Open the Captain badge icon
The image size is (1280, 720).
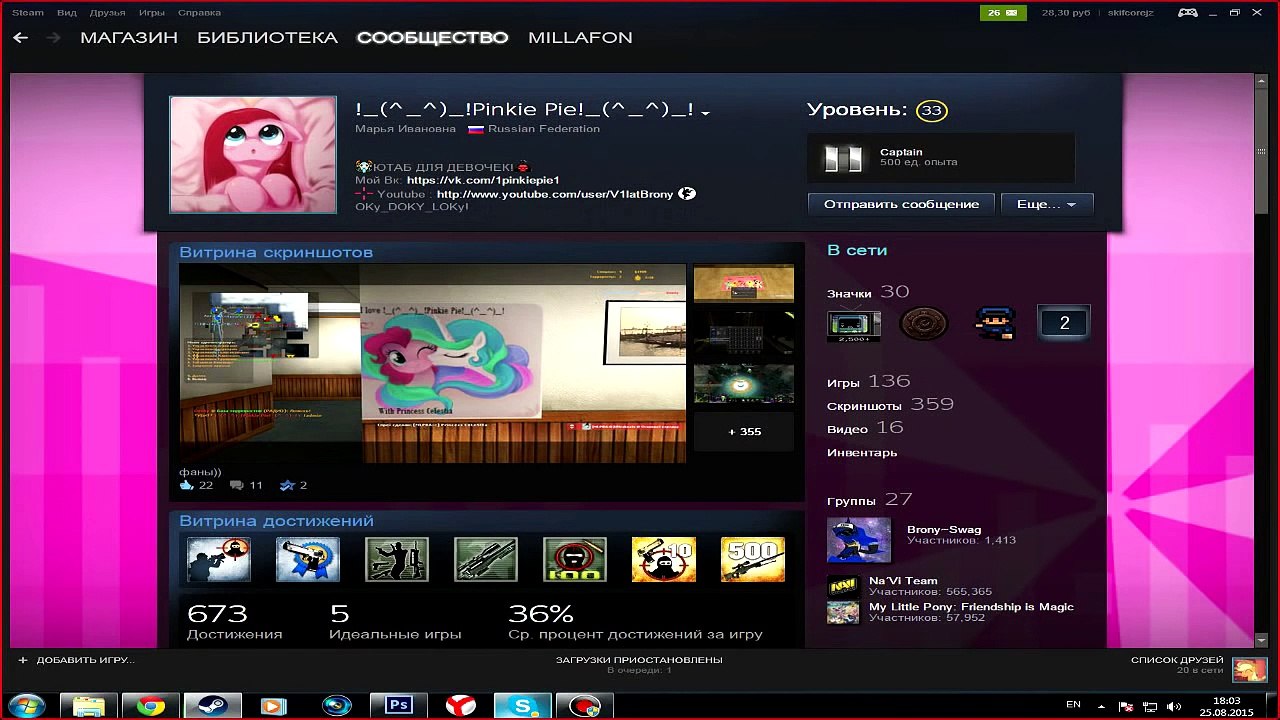click(x=842, y=158)
